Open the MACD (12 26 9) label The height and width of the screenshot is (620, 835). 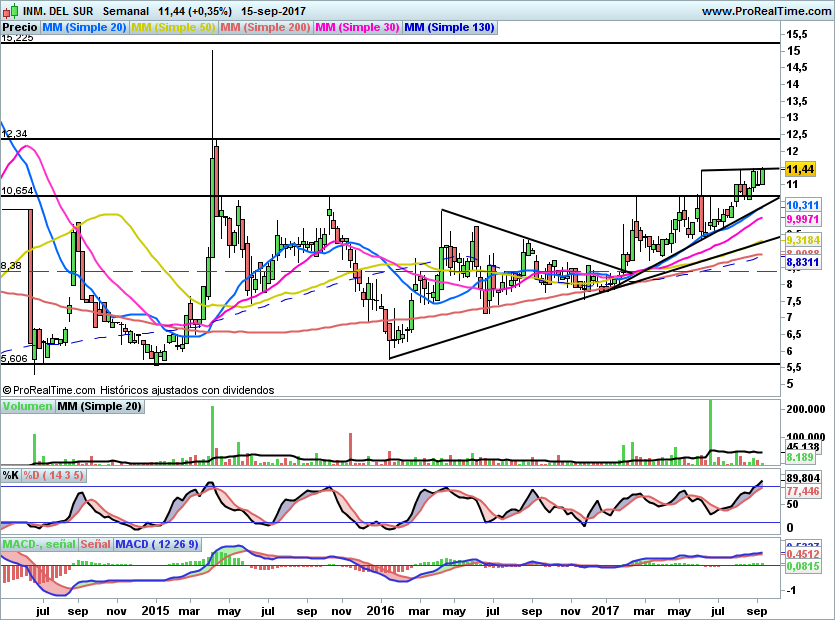157,544
